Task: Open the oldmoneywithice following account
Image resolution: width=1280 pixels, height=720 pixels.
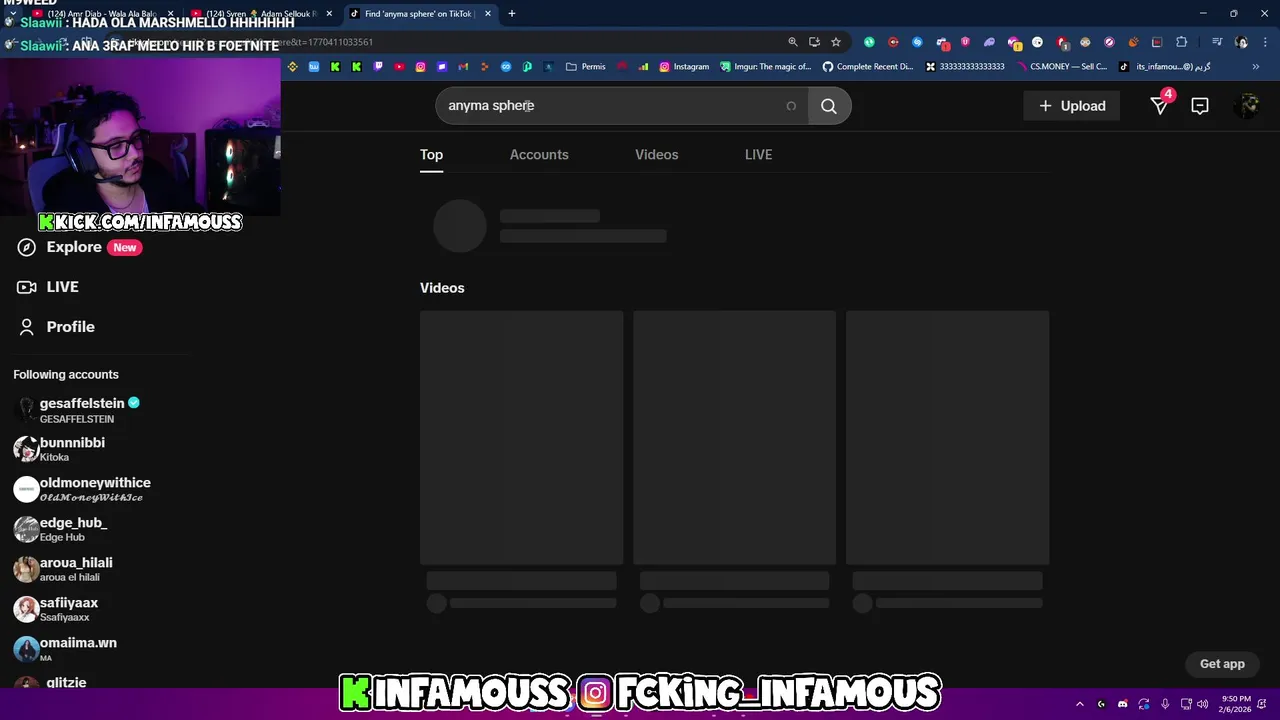Action: pyautogui.click(x=82, y=489)
